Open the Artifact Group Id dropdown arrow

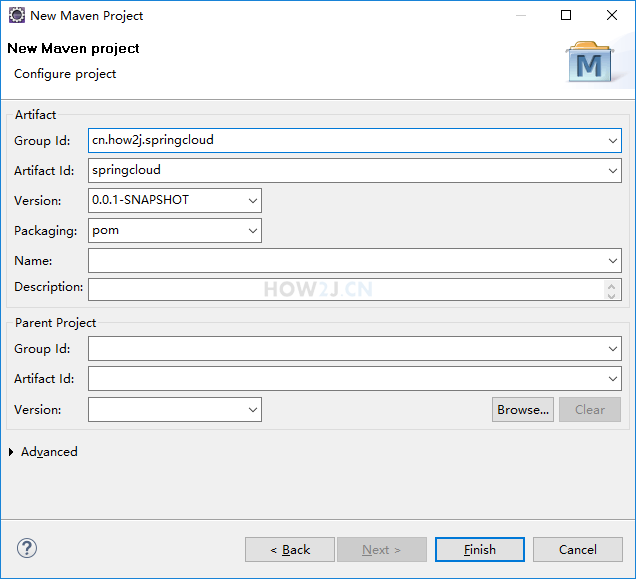click(613, 141)
